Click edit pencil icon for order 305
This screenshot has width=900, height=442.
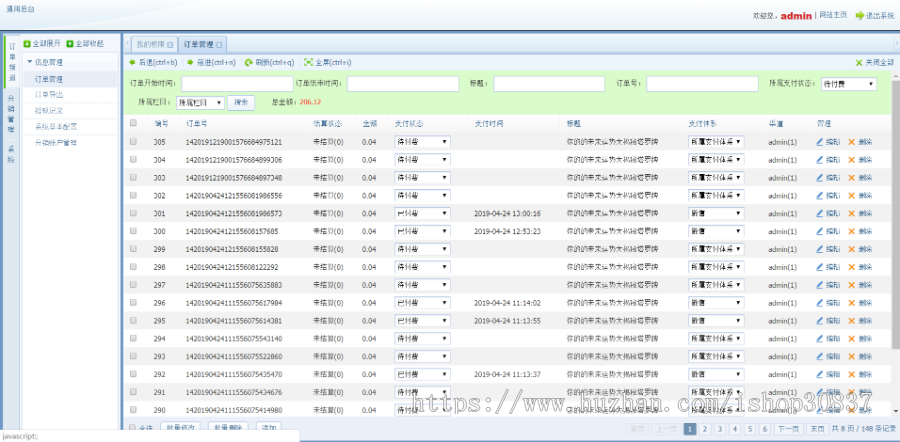point(820,142)
